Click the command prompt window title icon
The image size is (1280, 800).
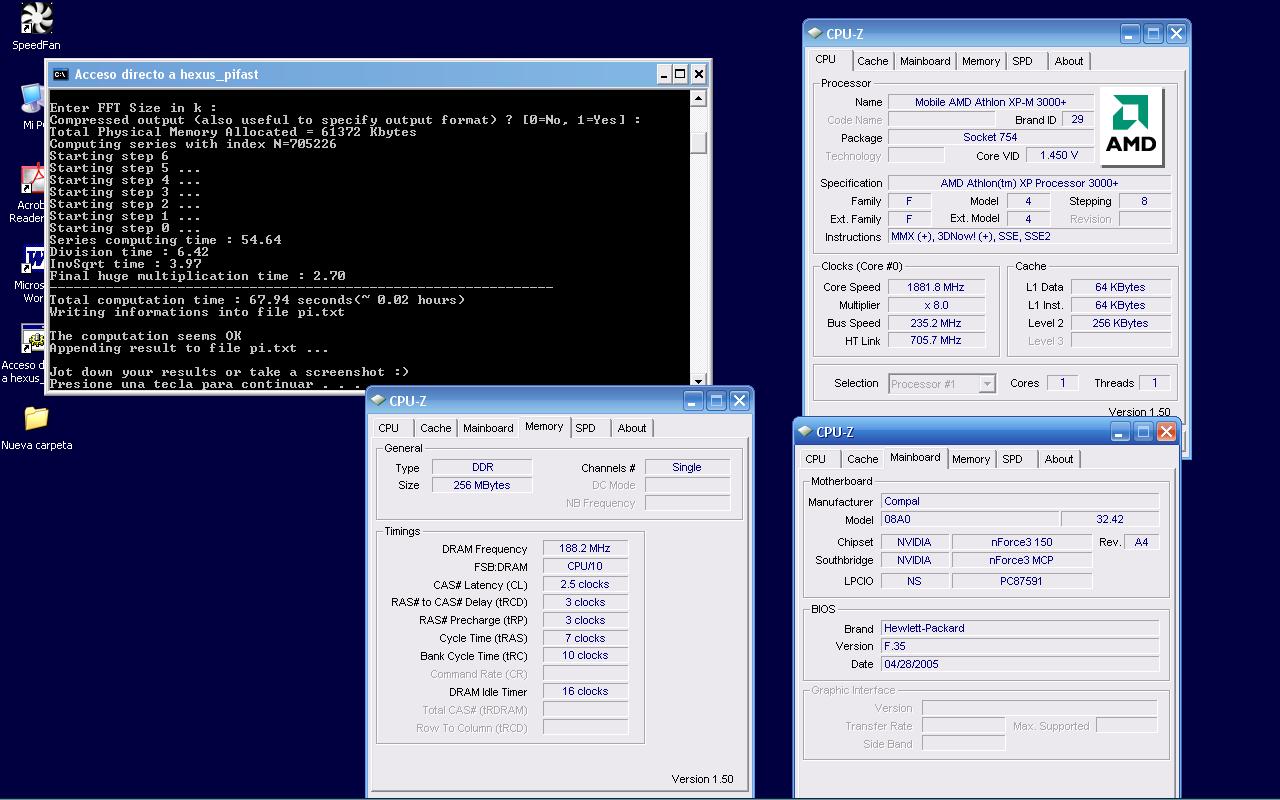61,74
